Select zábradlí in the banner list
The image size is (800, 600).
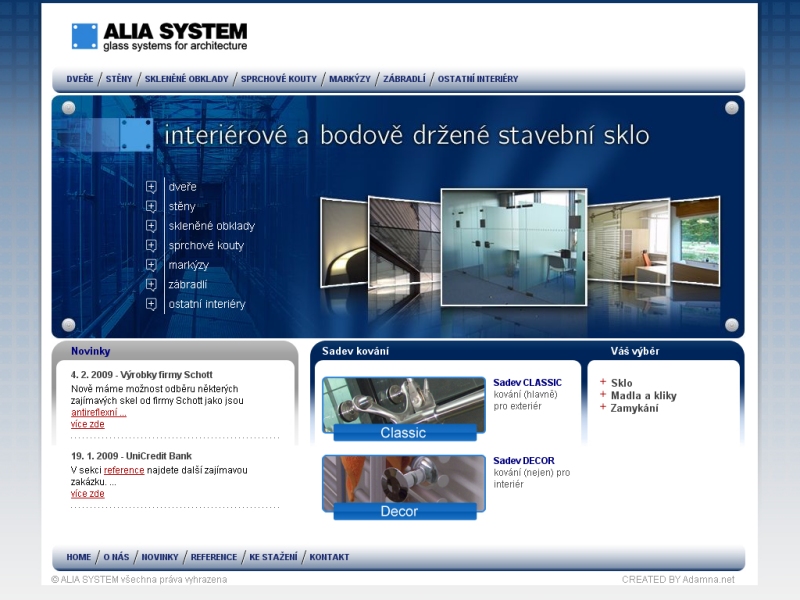(187, 284)
